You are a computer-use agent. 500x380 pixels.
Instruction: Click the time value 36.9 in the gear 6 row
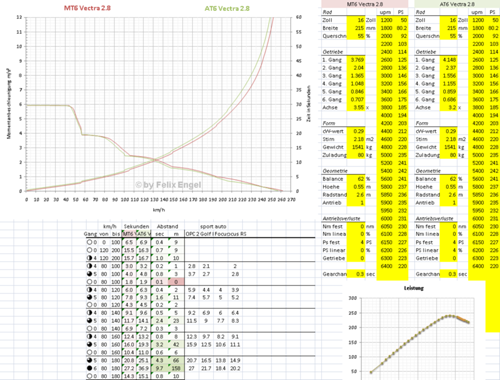tap(143, 368)
